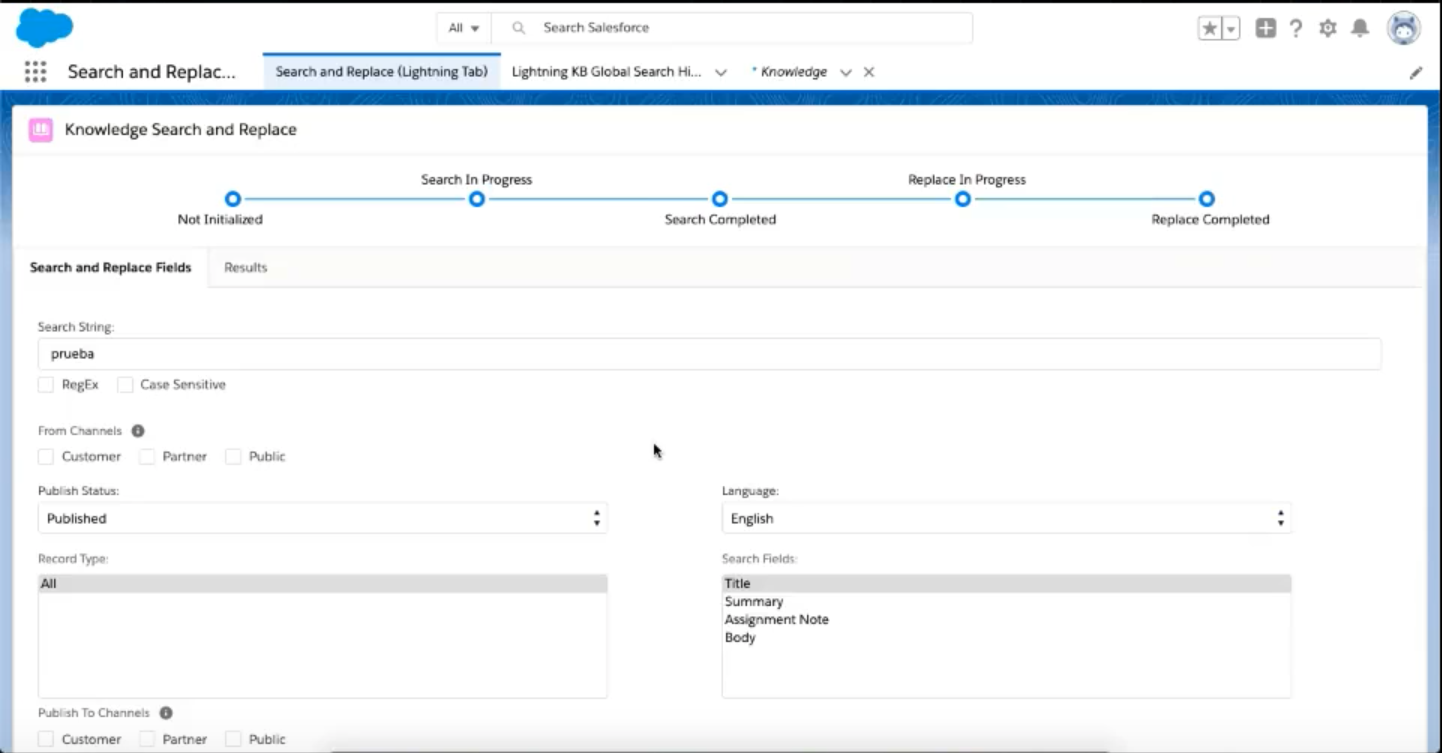Click the Replace In Progress step marker
Viewport: 1442px width, 753px height.
(x=963, y=199)
